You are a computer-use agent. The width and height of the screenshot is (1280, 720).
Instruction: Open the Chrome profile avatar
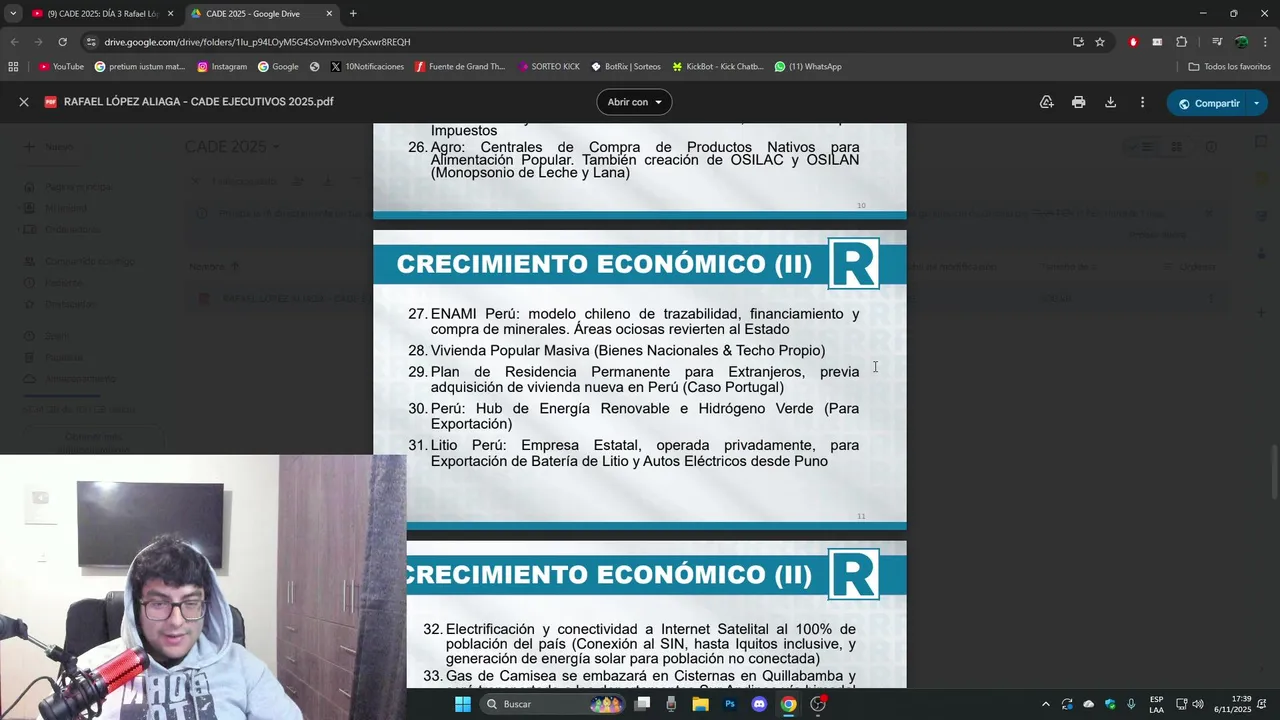pyautogui.click(x=1241, y=42)
